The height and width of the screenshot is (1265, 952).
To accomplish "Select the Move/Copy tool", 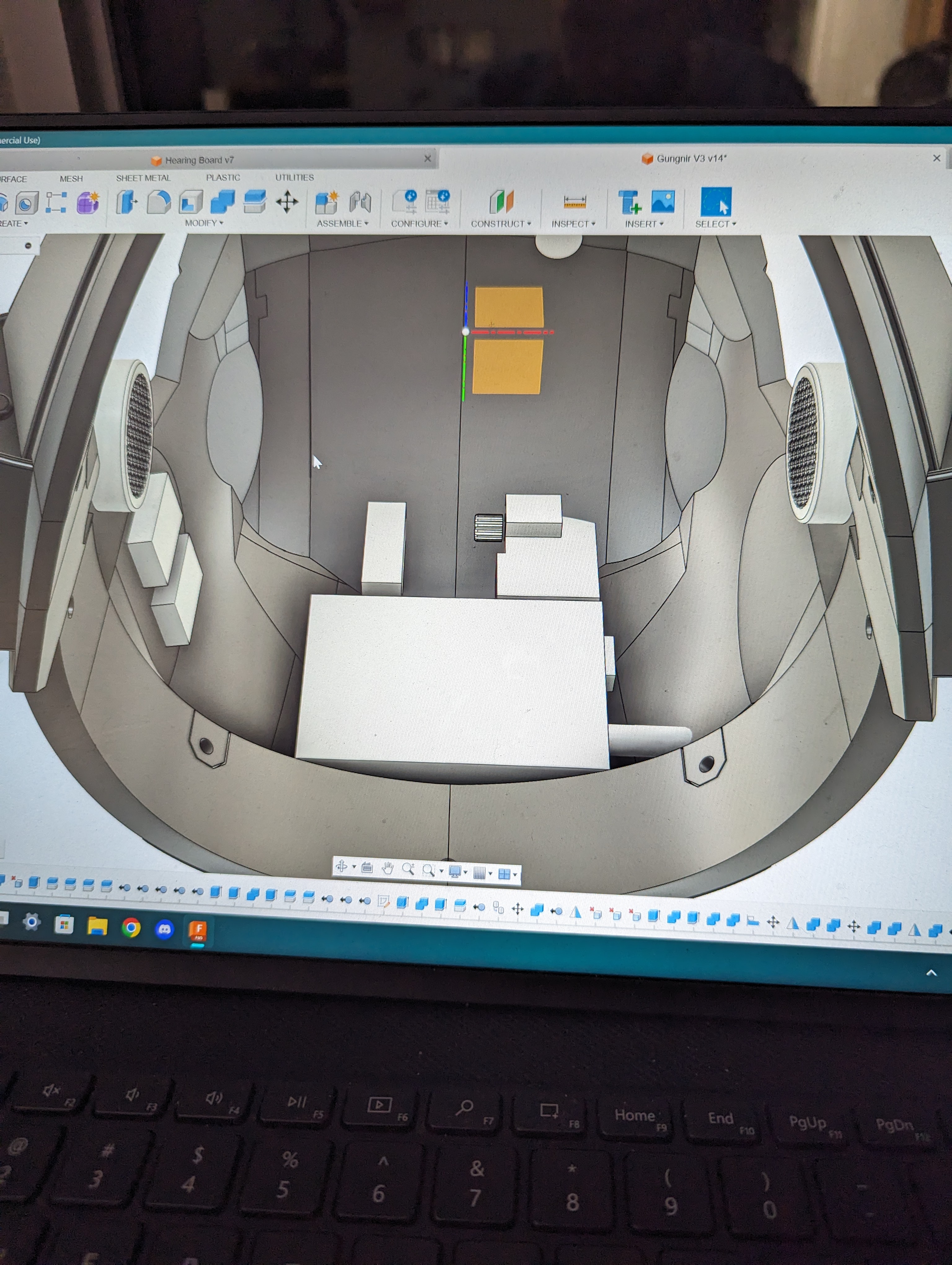I will tap(287, 202).
